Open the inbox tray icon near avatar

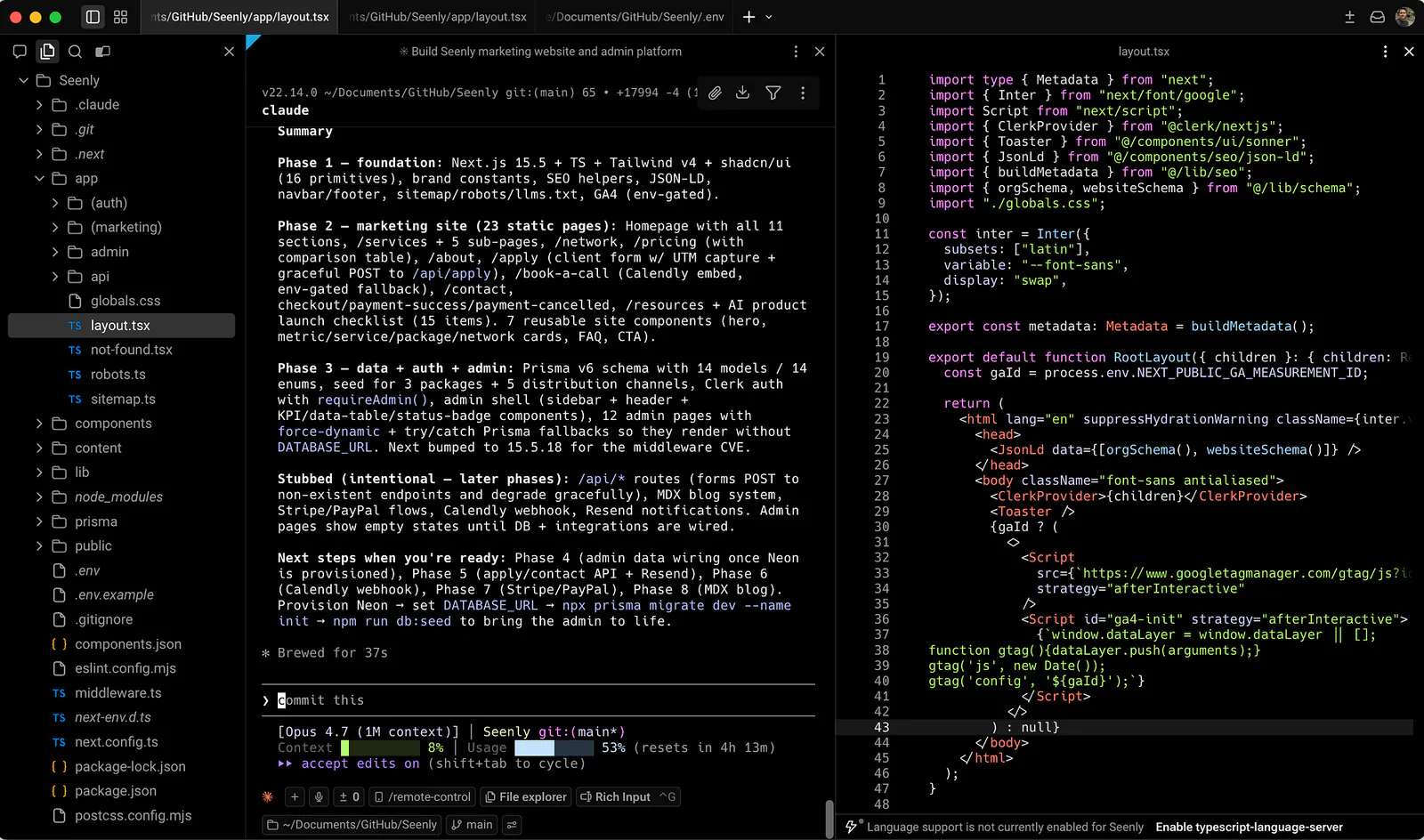click(1377, 17)
